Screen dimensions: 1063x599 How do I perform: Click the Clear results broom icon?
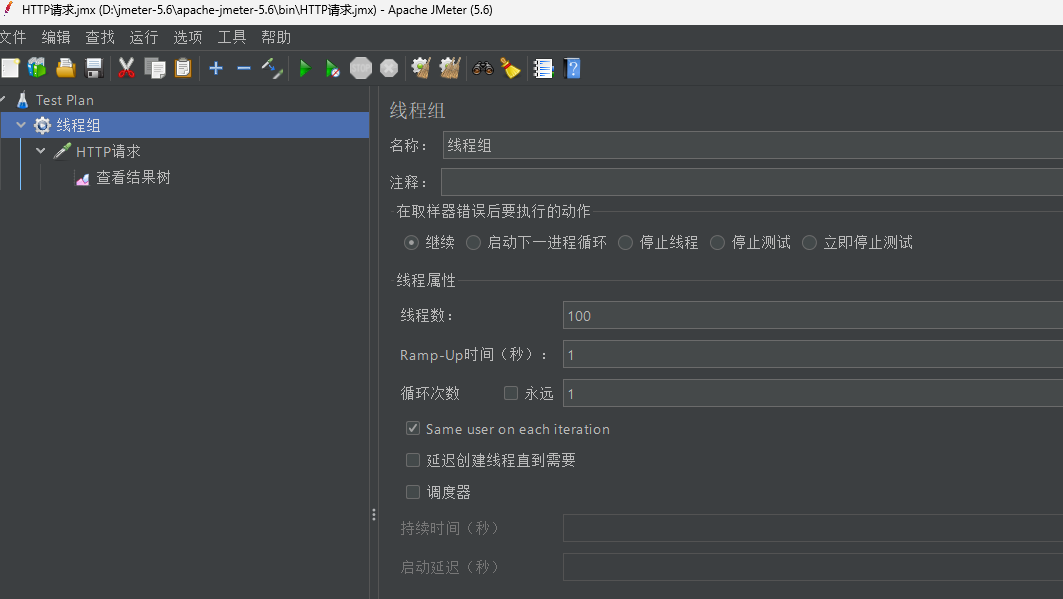pyautogui.click(x=421, y=68)
